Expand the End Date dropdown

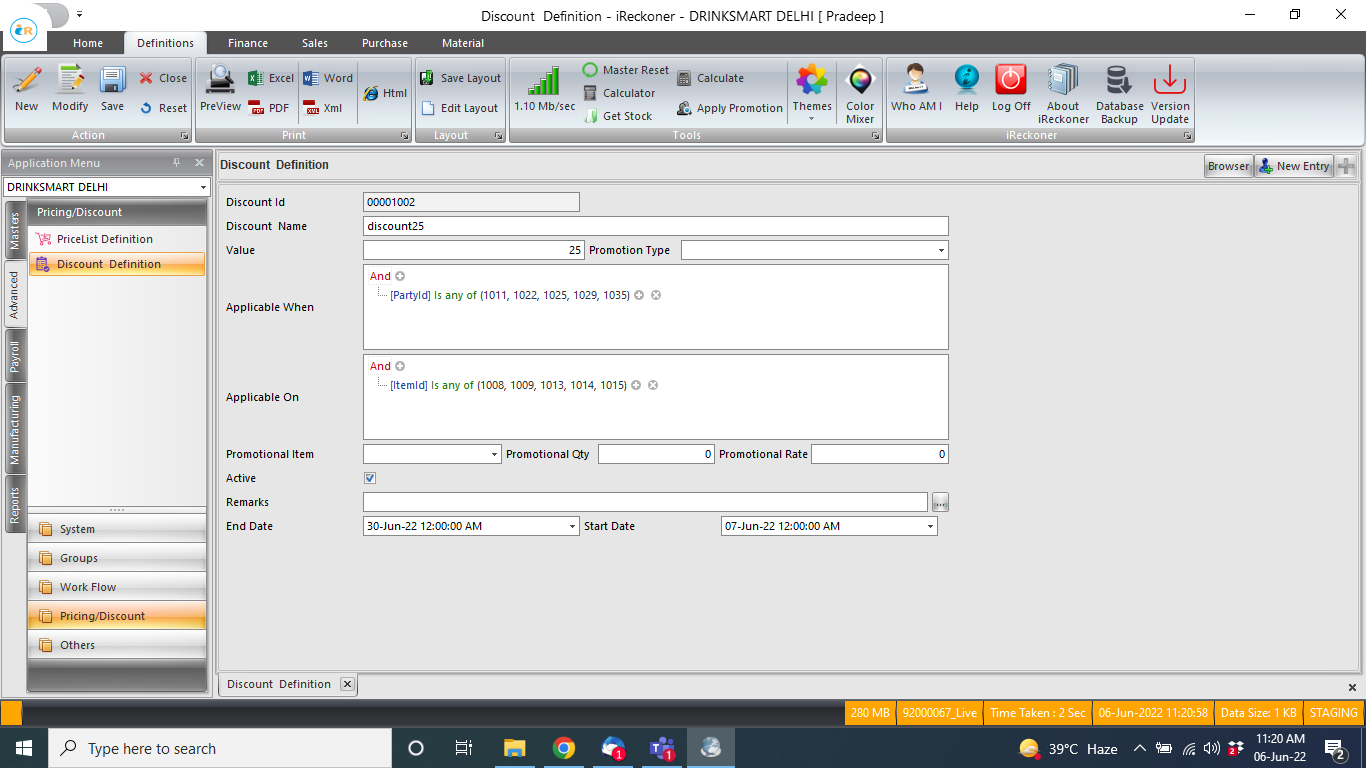tap(572, 526)
